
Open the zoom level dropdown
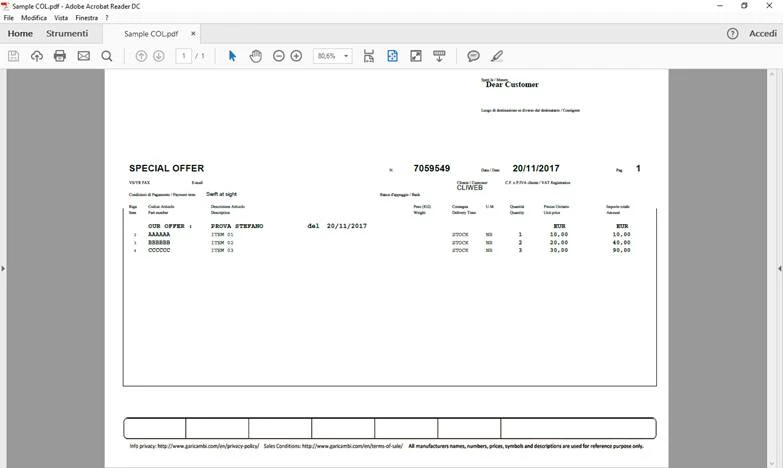pos(346,56)
